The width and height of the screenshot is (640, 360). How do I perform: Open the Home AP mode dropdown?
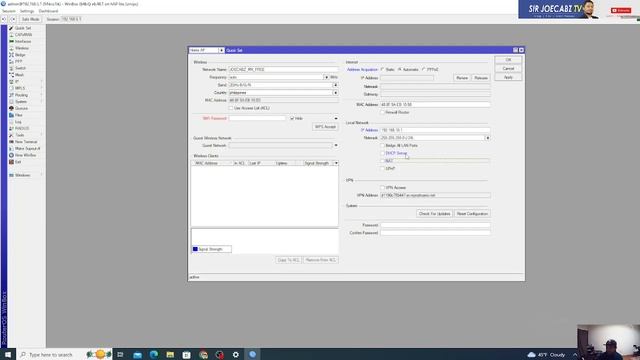pyautogui.click(x=221, y=50)
